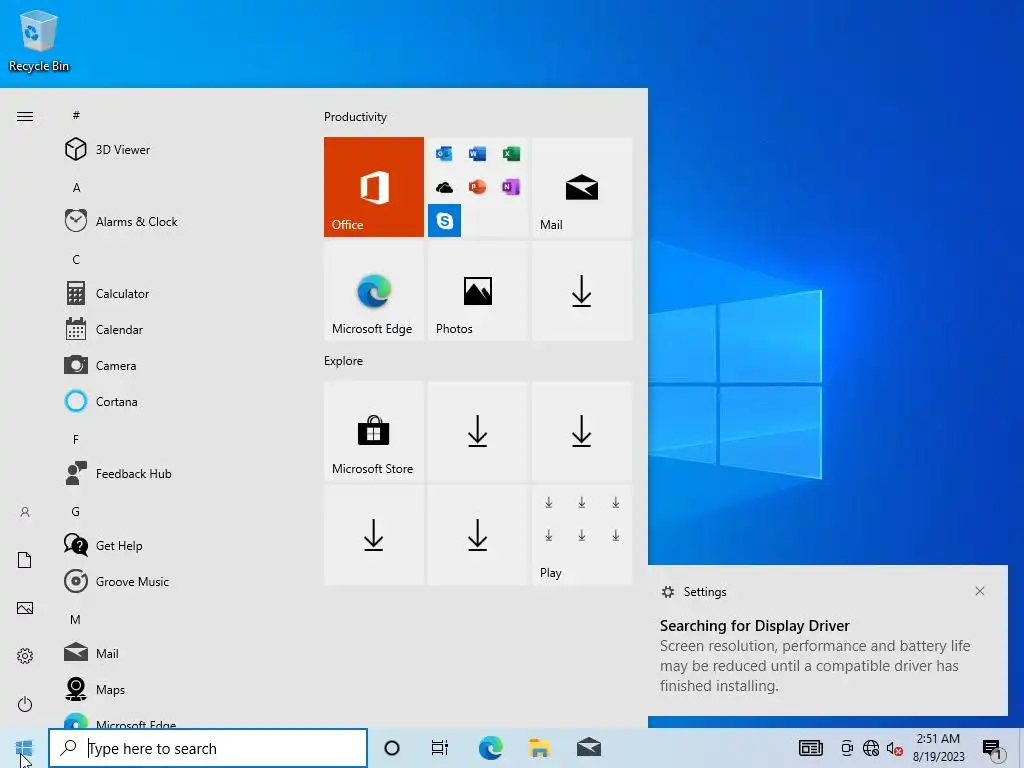Open PowerPoint from the Office tile group
This screenshot has height=768, width=1024.
point(477,187)
